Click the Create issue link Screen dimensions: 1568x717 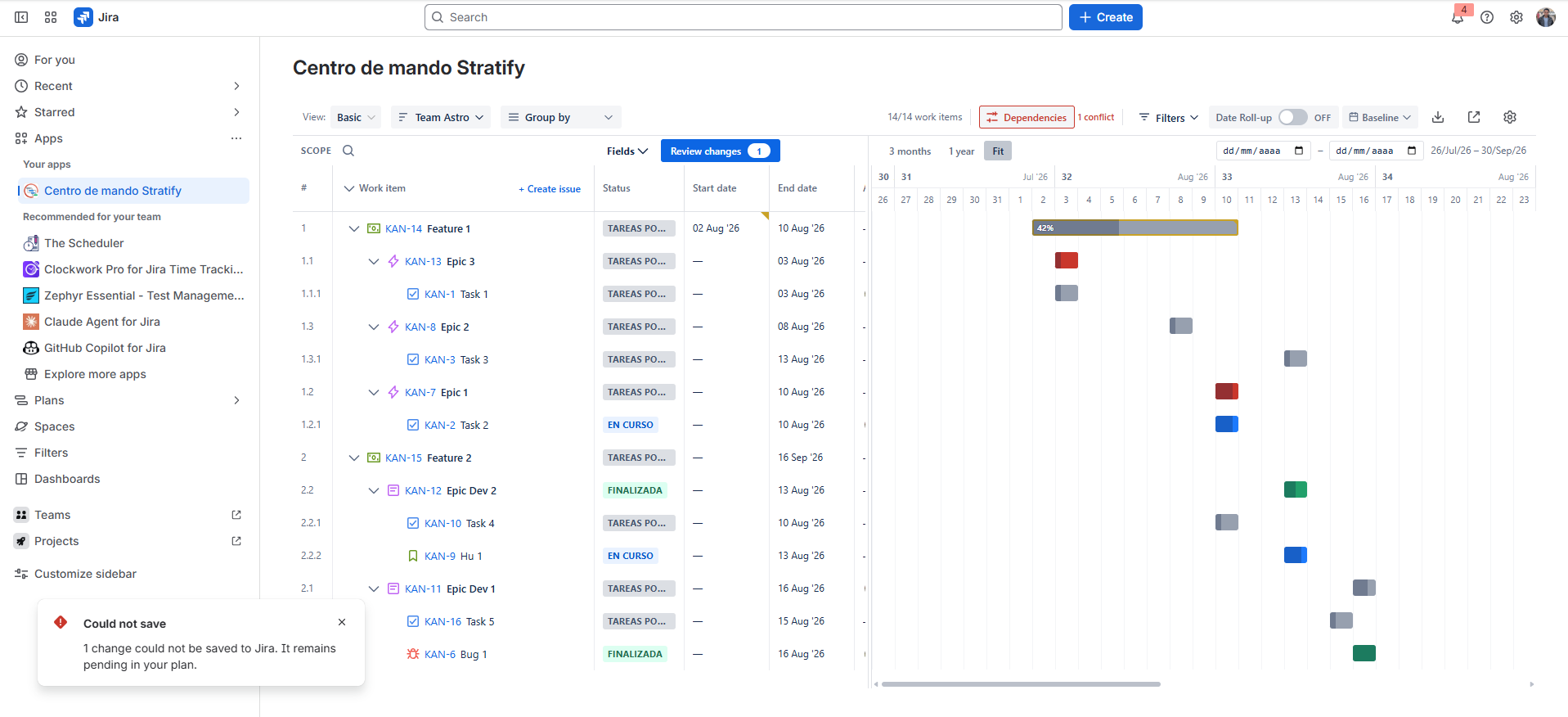coord(550,189)
